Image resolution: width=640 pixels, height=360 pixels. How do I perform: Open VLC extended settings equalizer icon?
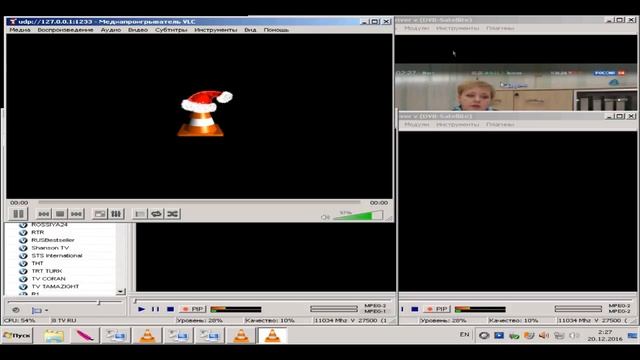(116, 214)
